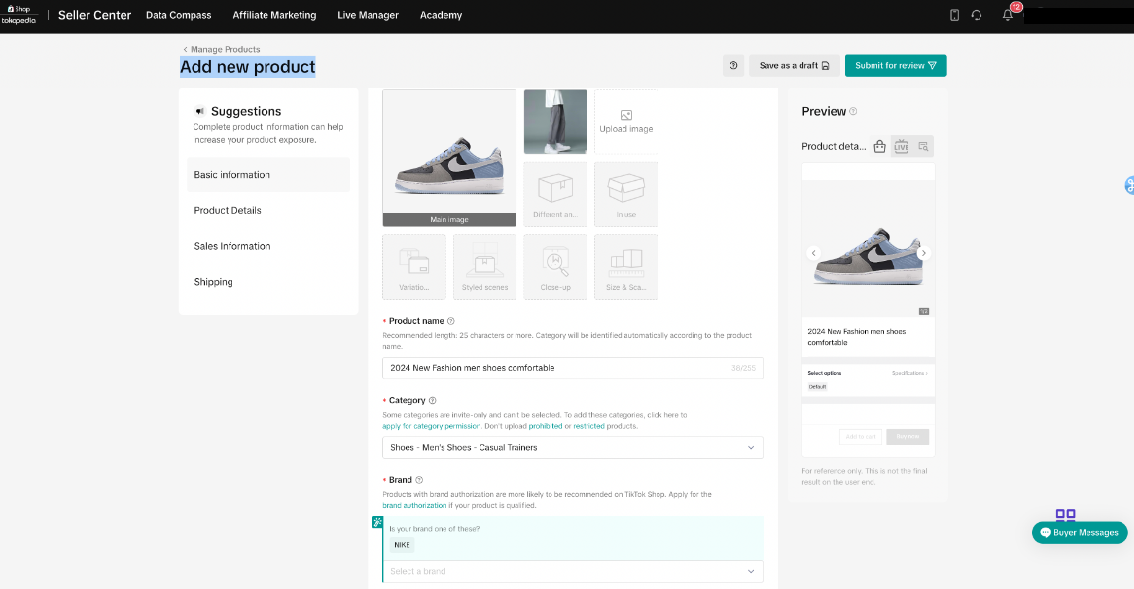The height and width of the screenshot is (589, 1134).
Task: Switch preview to shopping bag view
Action: 879,147
